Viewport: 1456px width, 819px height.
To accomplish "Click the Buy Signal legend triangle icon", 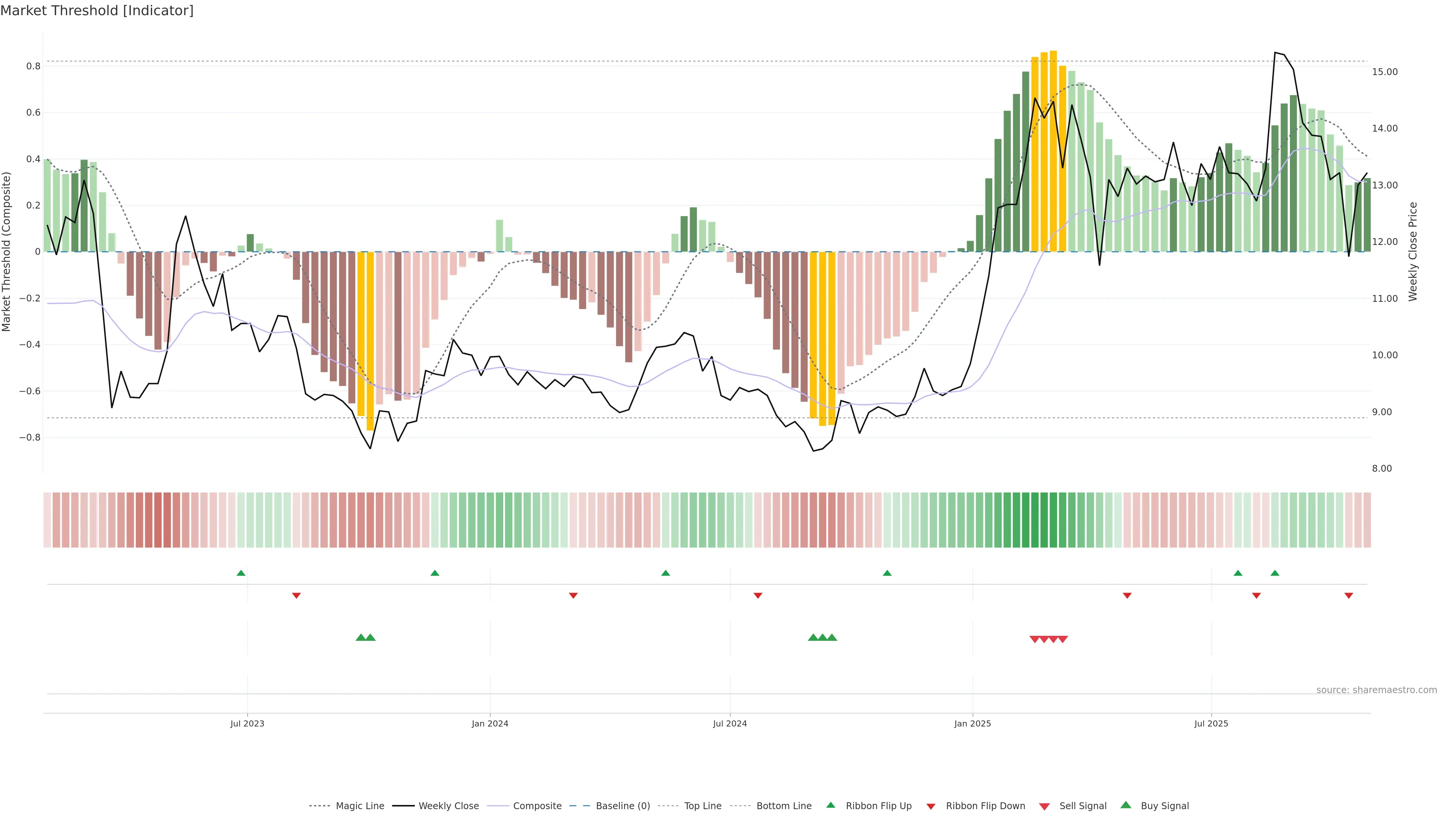I will (1126, 805).
